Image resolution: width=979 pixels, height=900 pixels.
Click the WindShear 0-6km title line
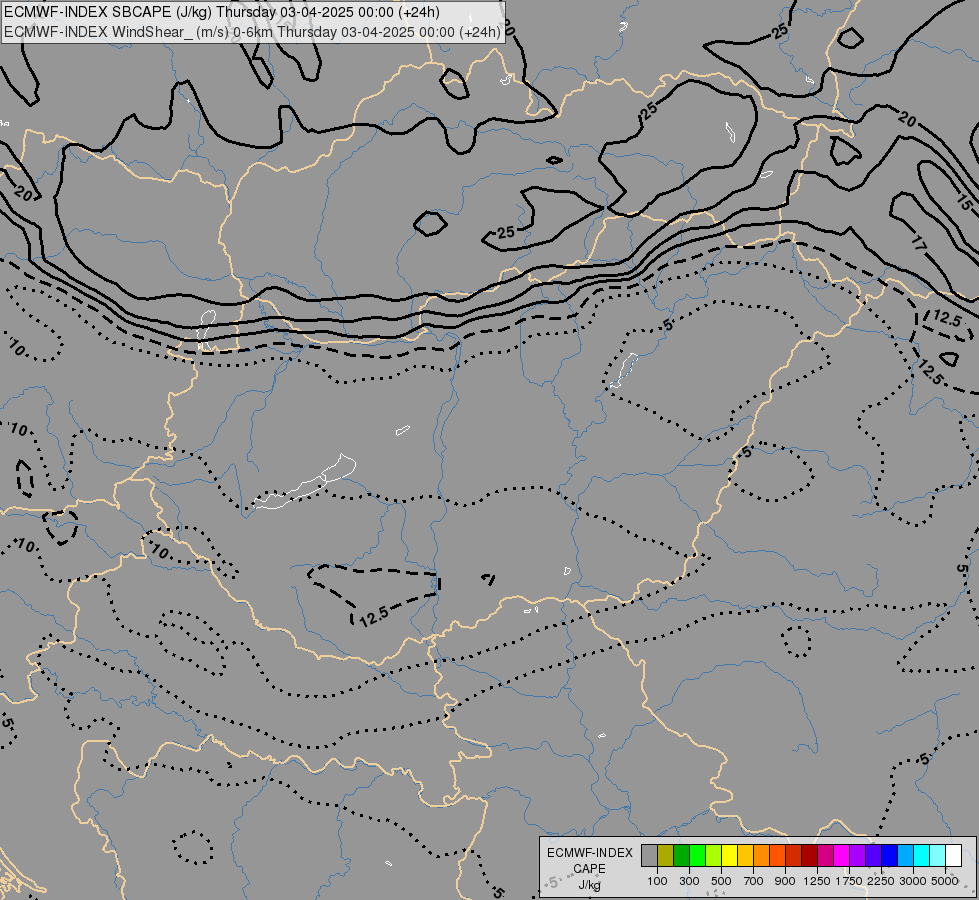[252, 32]
